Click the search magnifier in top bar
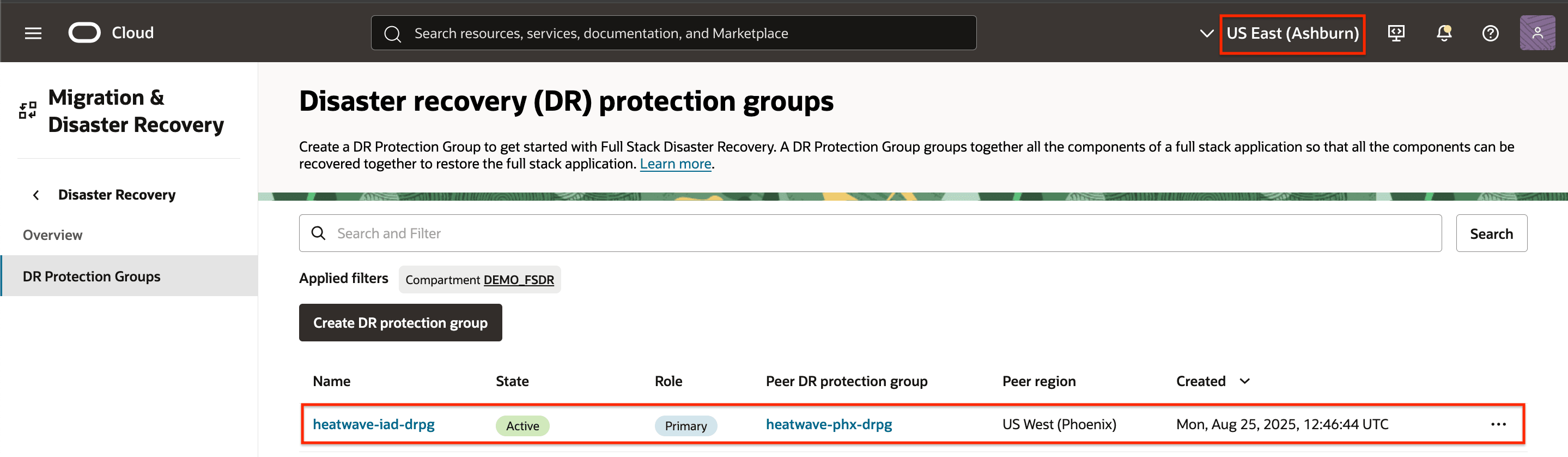 coord(393,33)
